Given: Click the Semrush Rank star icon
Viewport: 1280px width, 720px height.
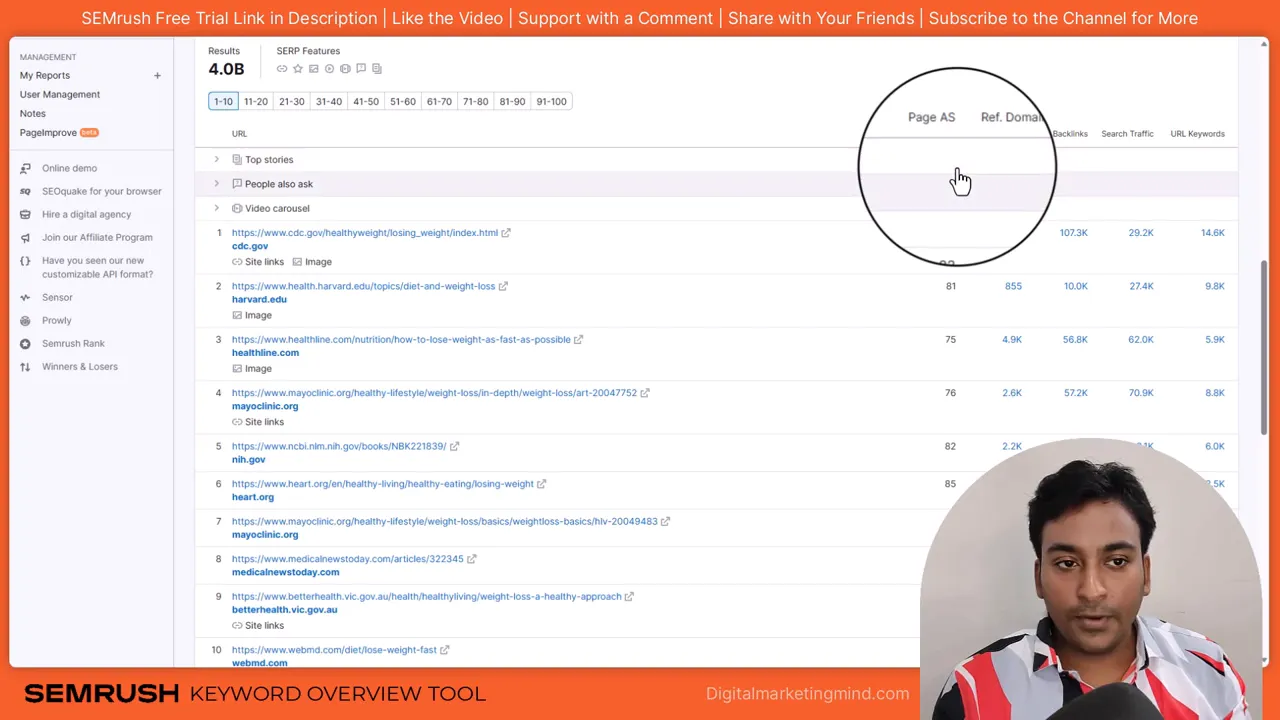Looking at the screenshot, I should (24, 343).
